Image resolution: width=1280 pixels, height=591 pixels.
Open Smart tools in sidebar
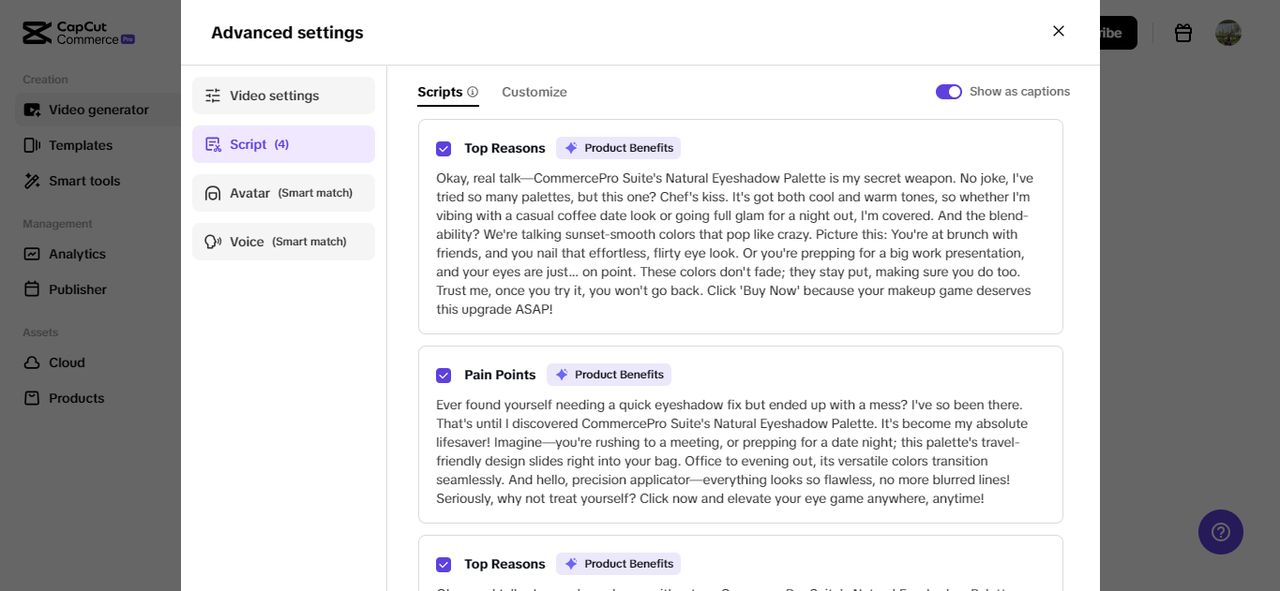84,181
